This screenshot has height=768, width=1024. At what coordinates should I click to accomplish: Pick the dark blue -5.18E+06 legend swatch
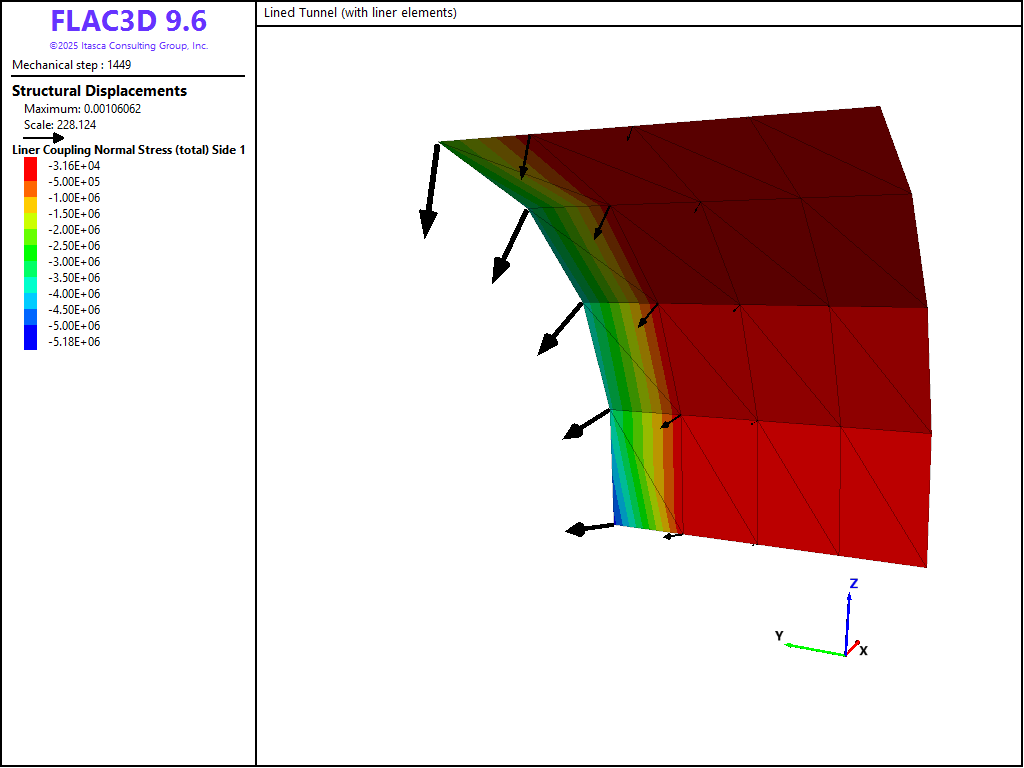[x=30, y=342]
